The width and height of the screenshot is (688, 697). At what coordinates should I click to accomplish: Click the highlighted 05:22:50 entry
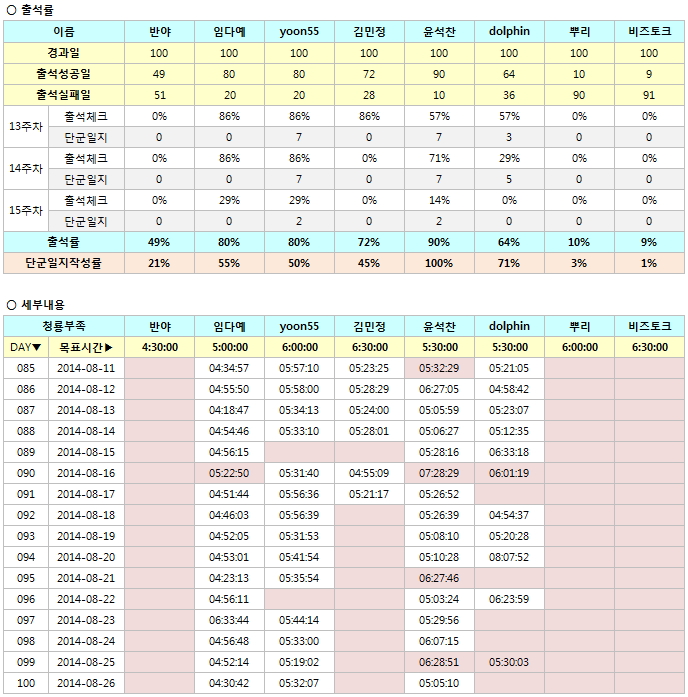tap(229, 473)
